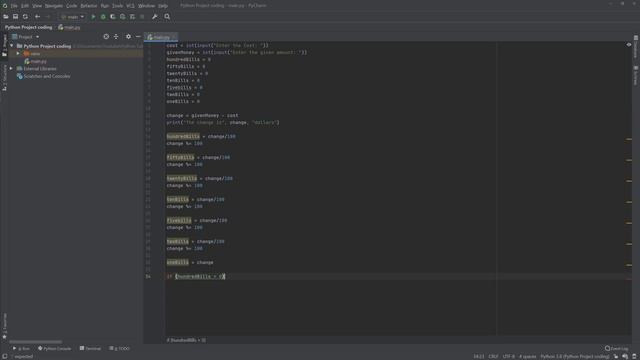Toggle the SciView panel on right edge
Viewport: 640px width, 360px height.
[x=636, y=76]
